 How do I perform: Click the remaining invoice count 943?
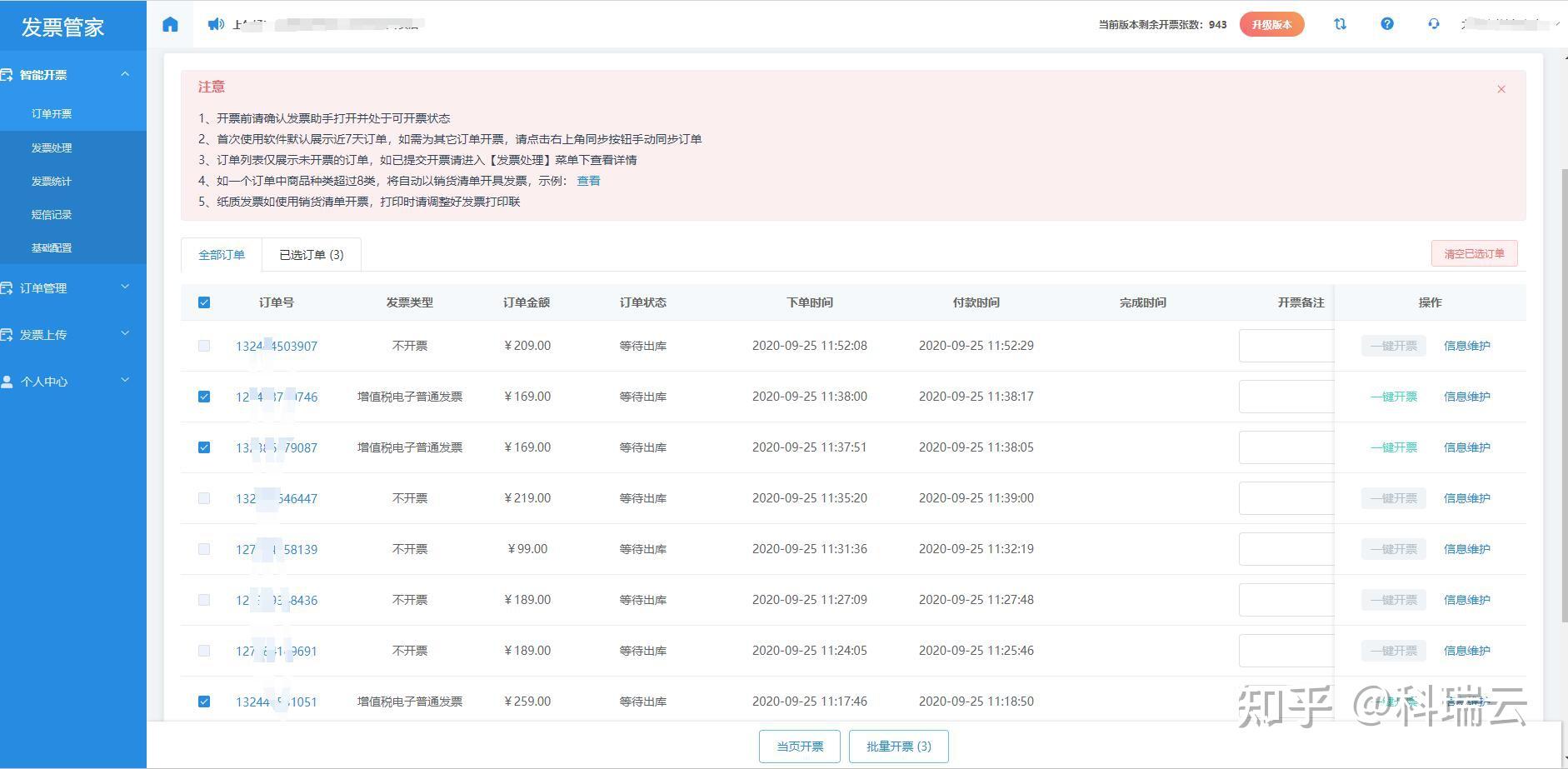pos(1217,25)
